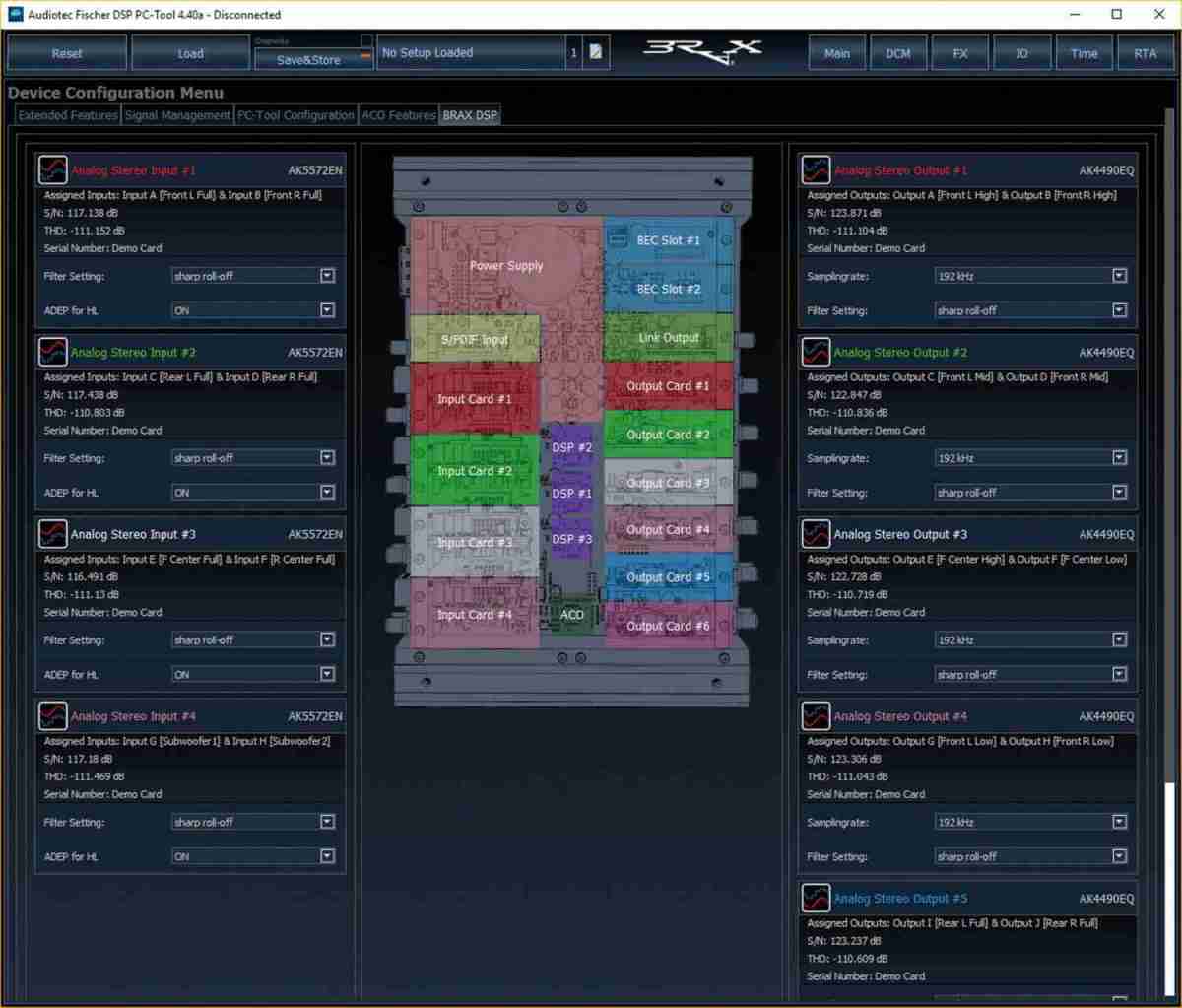Open the Main screen button

tap(837, 53)
